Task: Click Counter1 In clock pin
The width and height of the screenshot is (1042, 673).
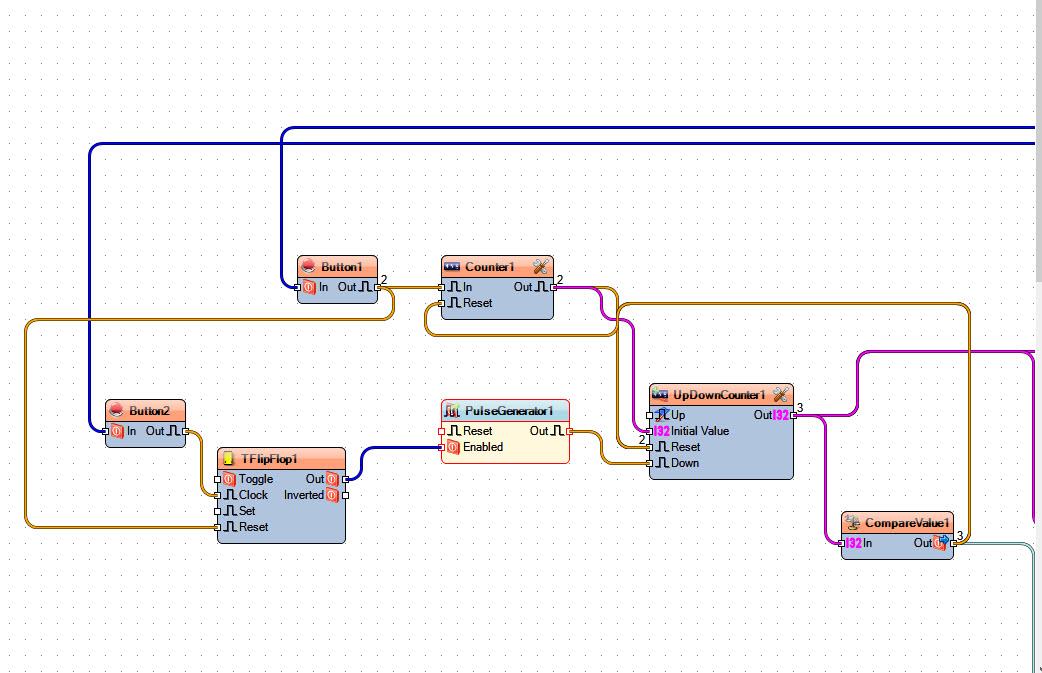Action: point(442,288)
